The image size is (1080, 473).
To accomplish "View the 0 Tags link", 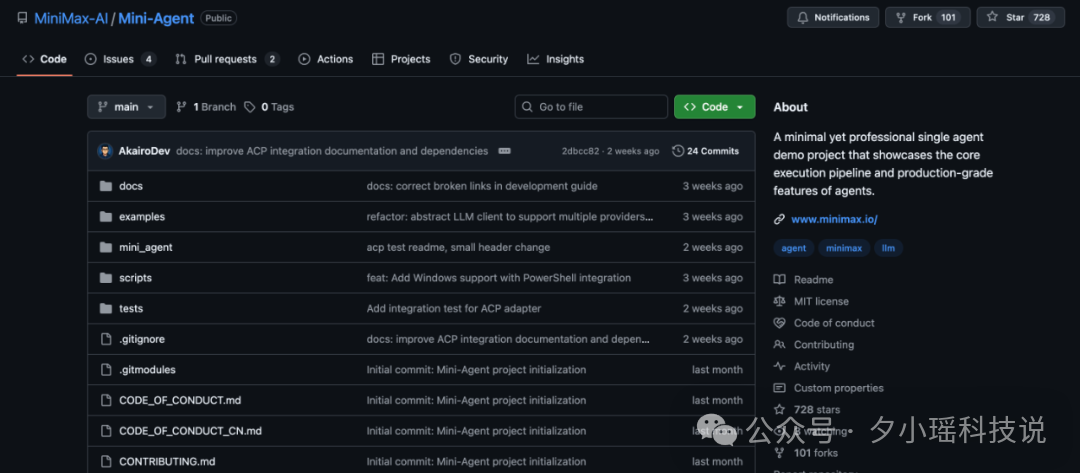I will [x=269, y=107].
